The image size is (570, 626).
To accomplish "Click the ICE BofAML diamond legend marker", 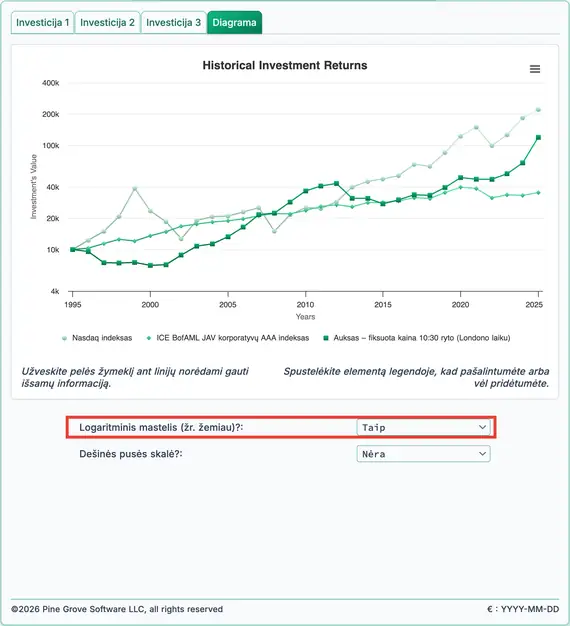I will click(149, 338).
